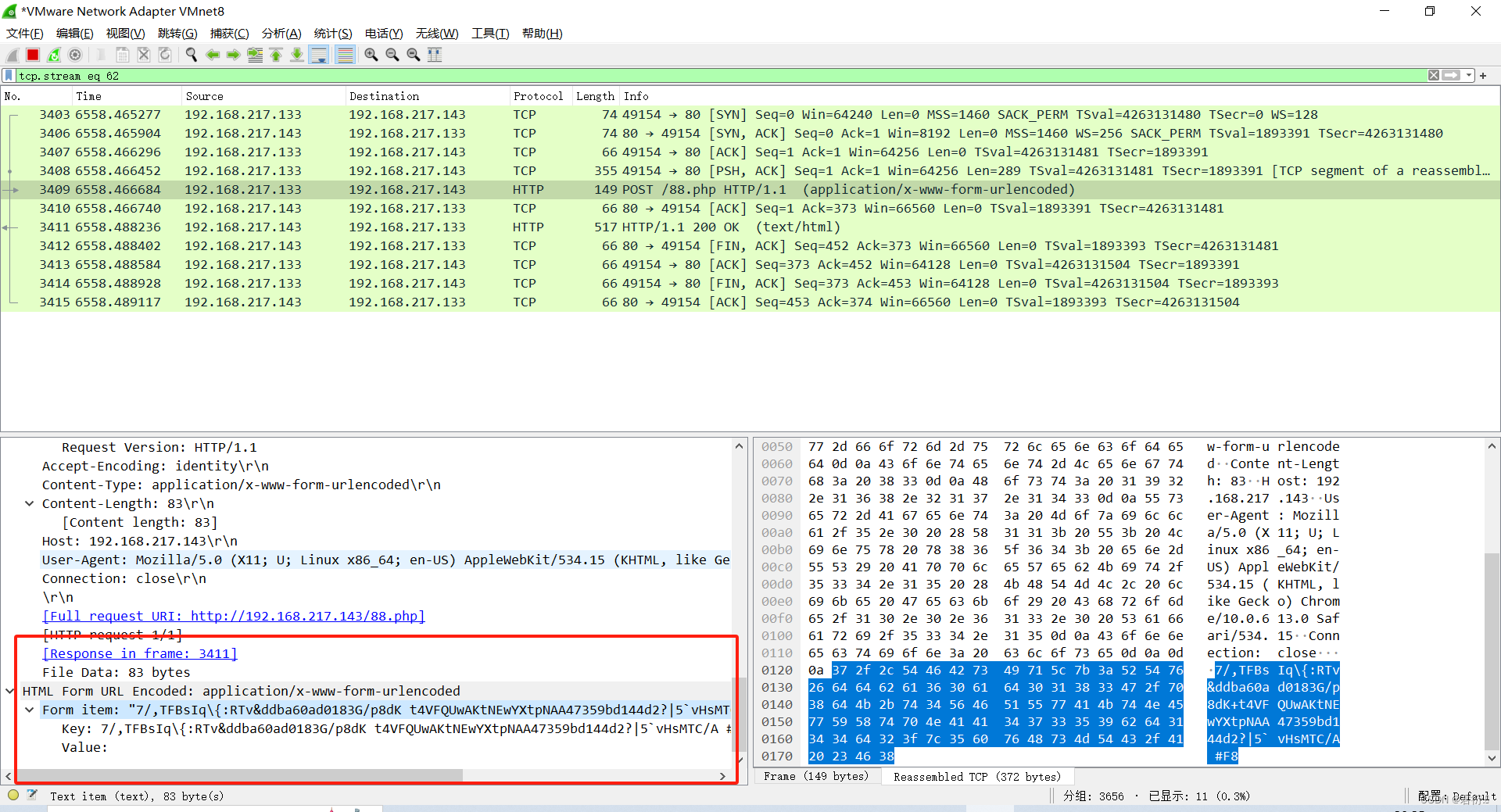1501x812 pixels.
Task: Sort packets by Protocol column
Action: click(x=540, y=96)
